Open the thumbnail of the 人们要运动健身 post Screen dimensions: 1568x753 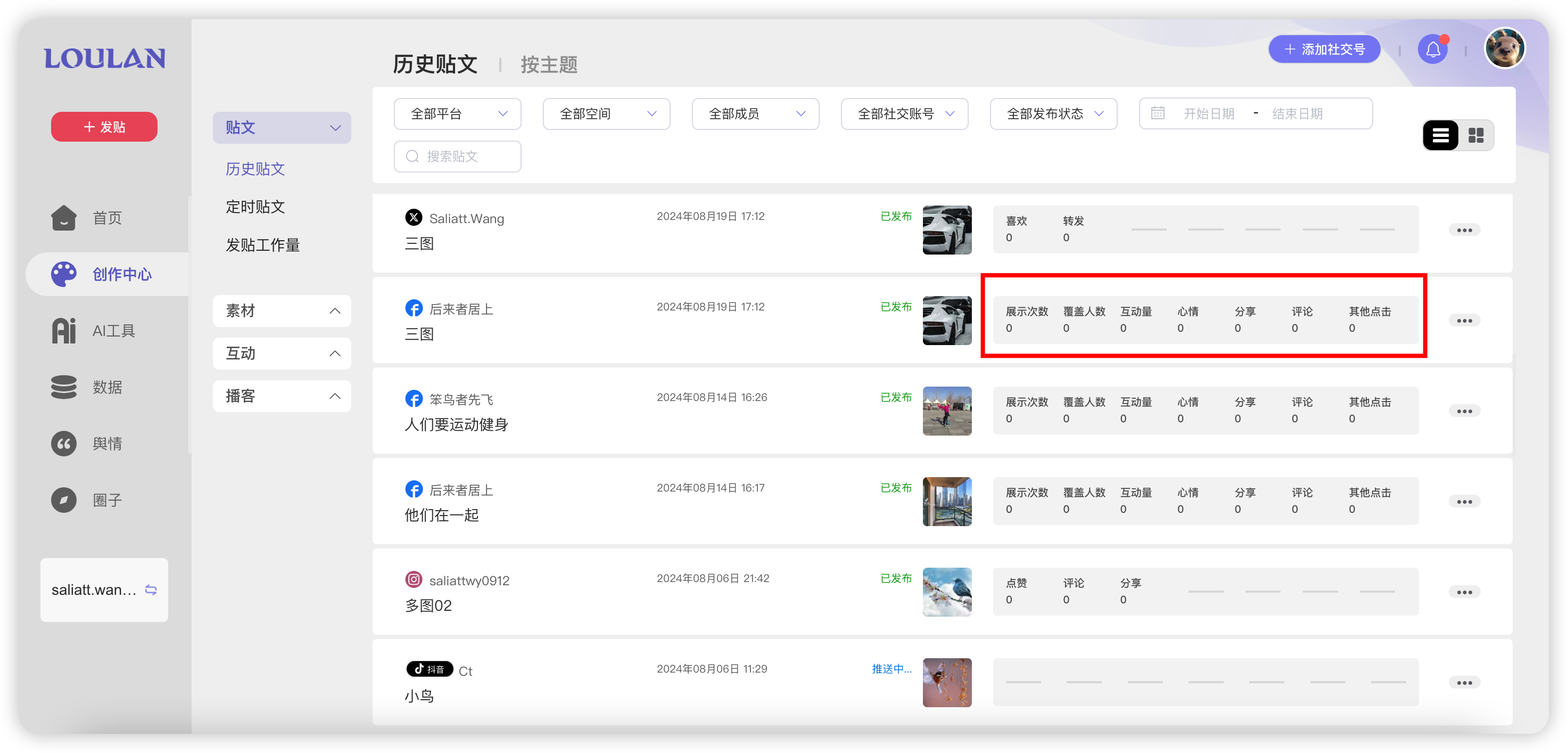tap(946, 411)
